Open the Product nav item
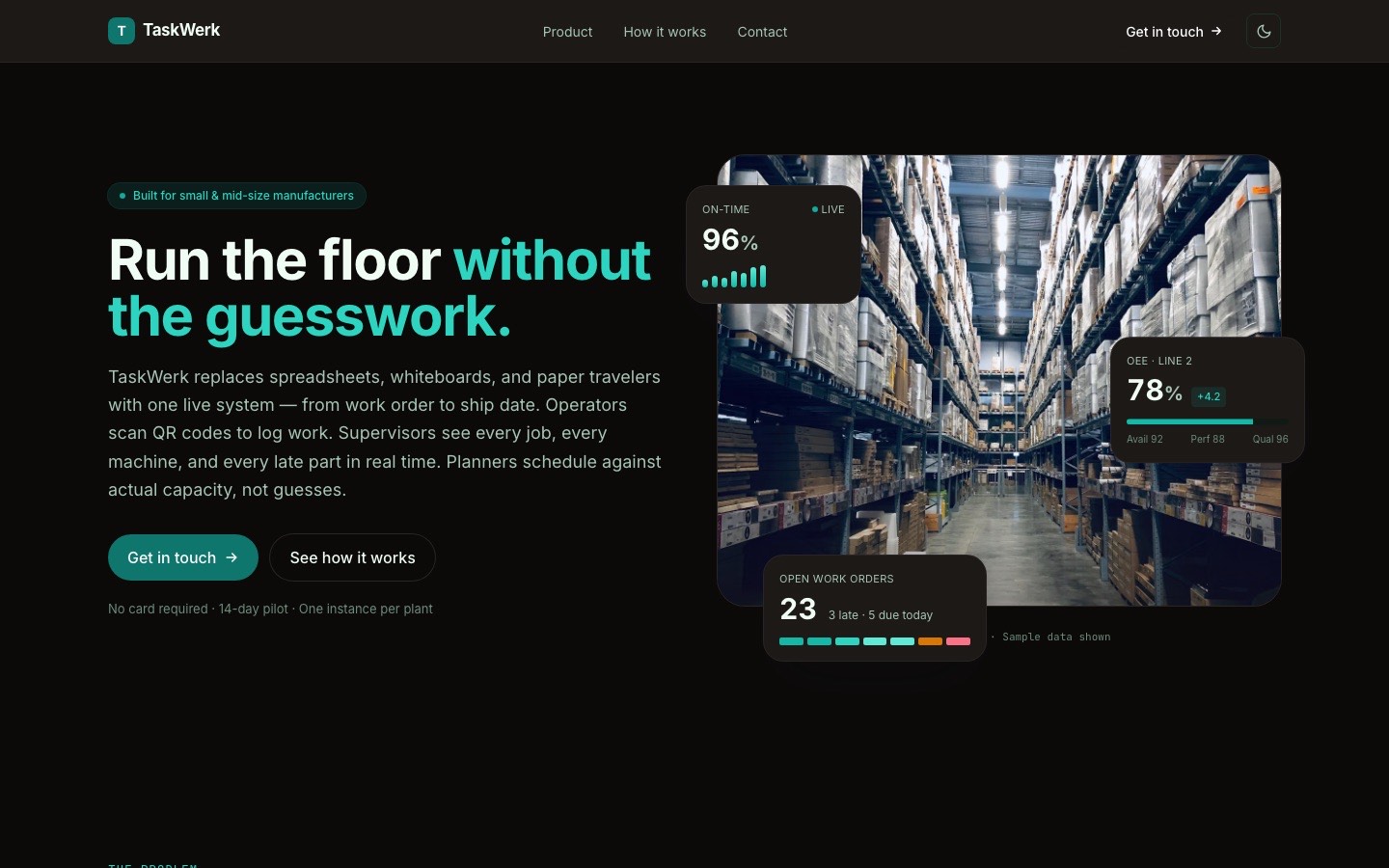This screenshot has width=1389, height=868. (567, 32)
